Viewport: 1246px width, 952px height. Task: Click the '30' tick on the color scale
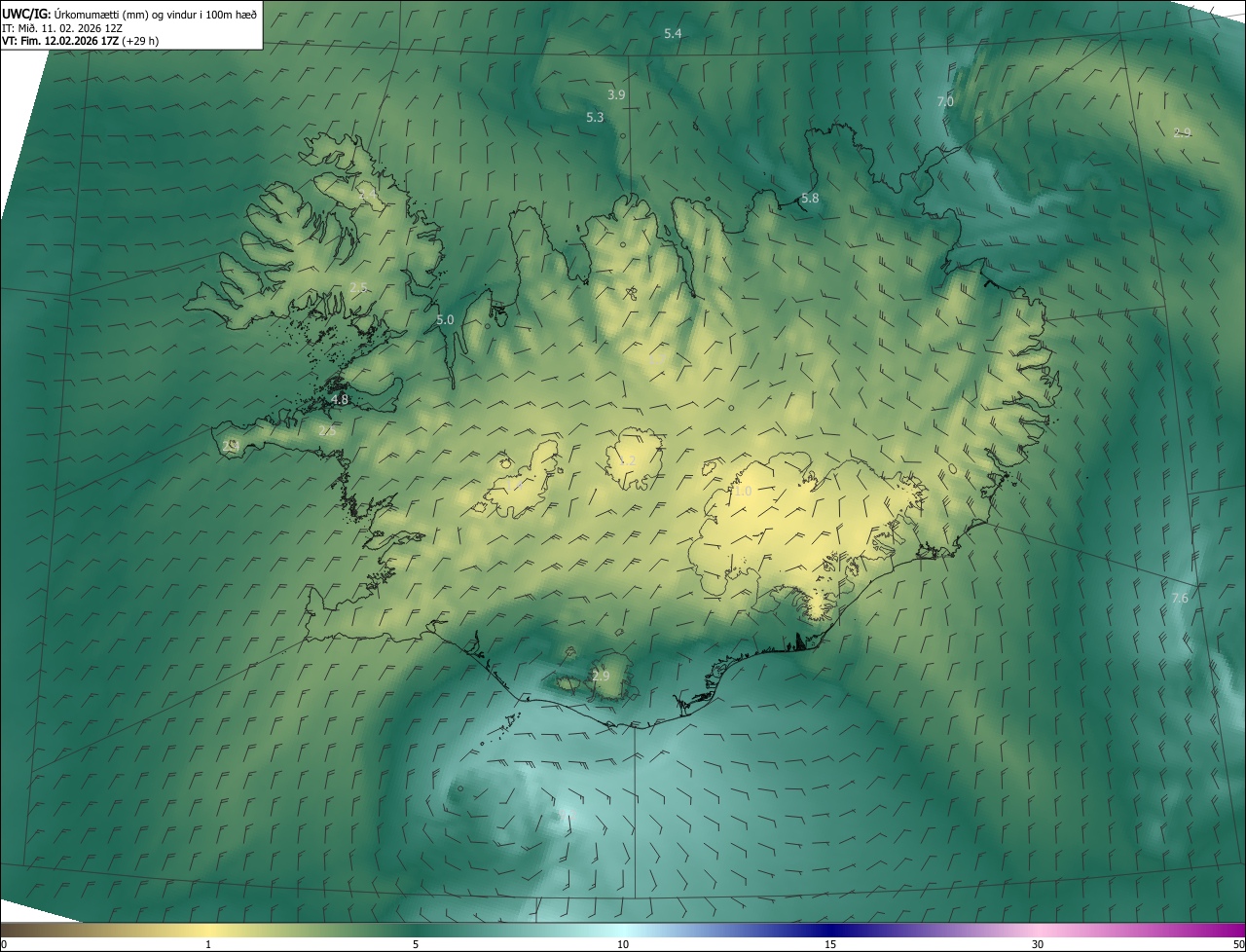1038,944
